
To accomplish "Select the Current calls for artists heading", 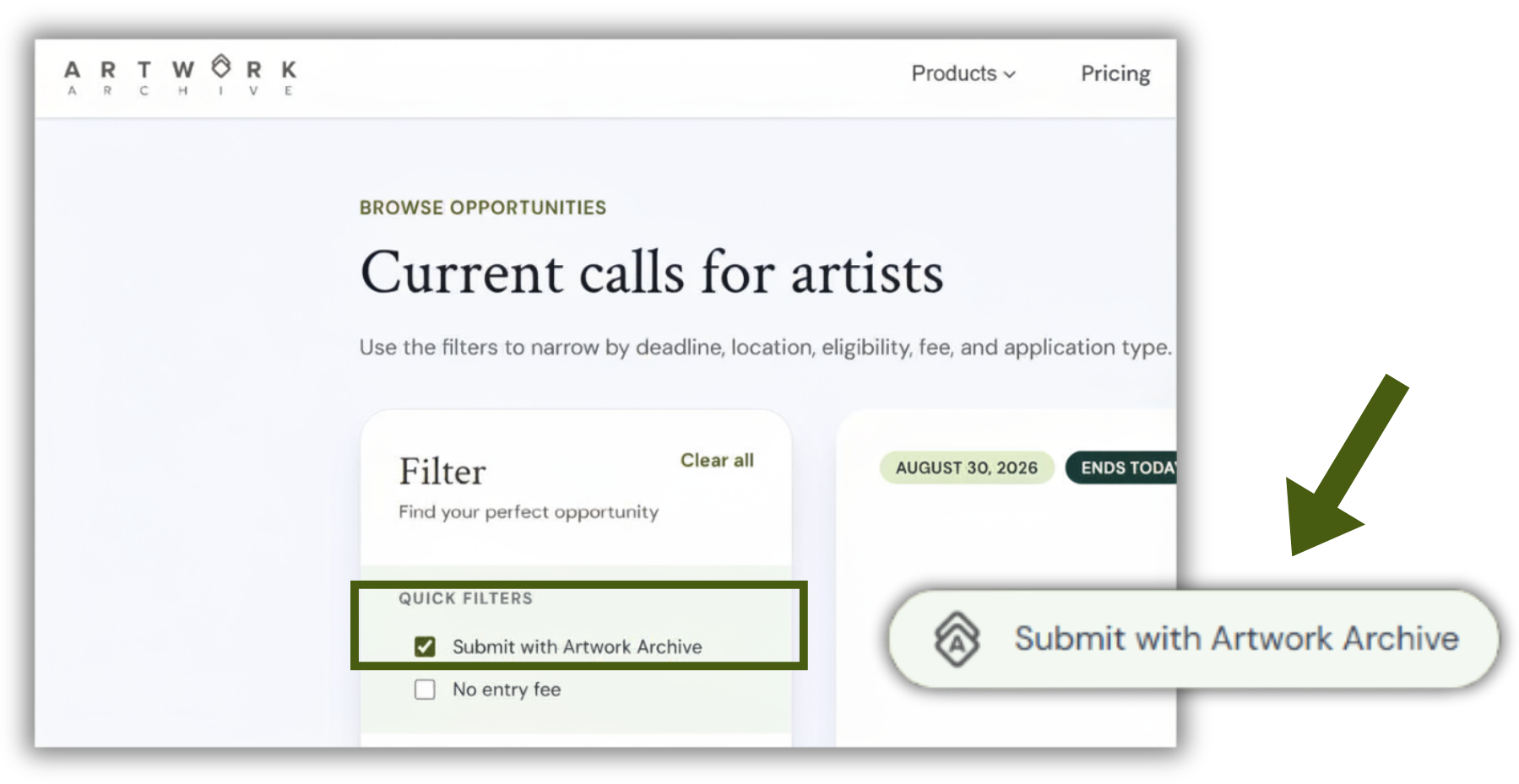I will coord(652,273).
